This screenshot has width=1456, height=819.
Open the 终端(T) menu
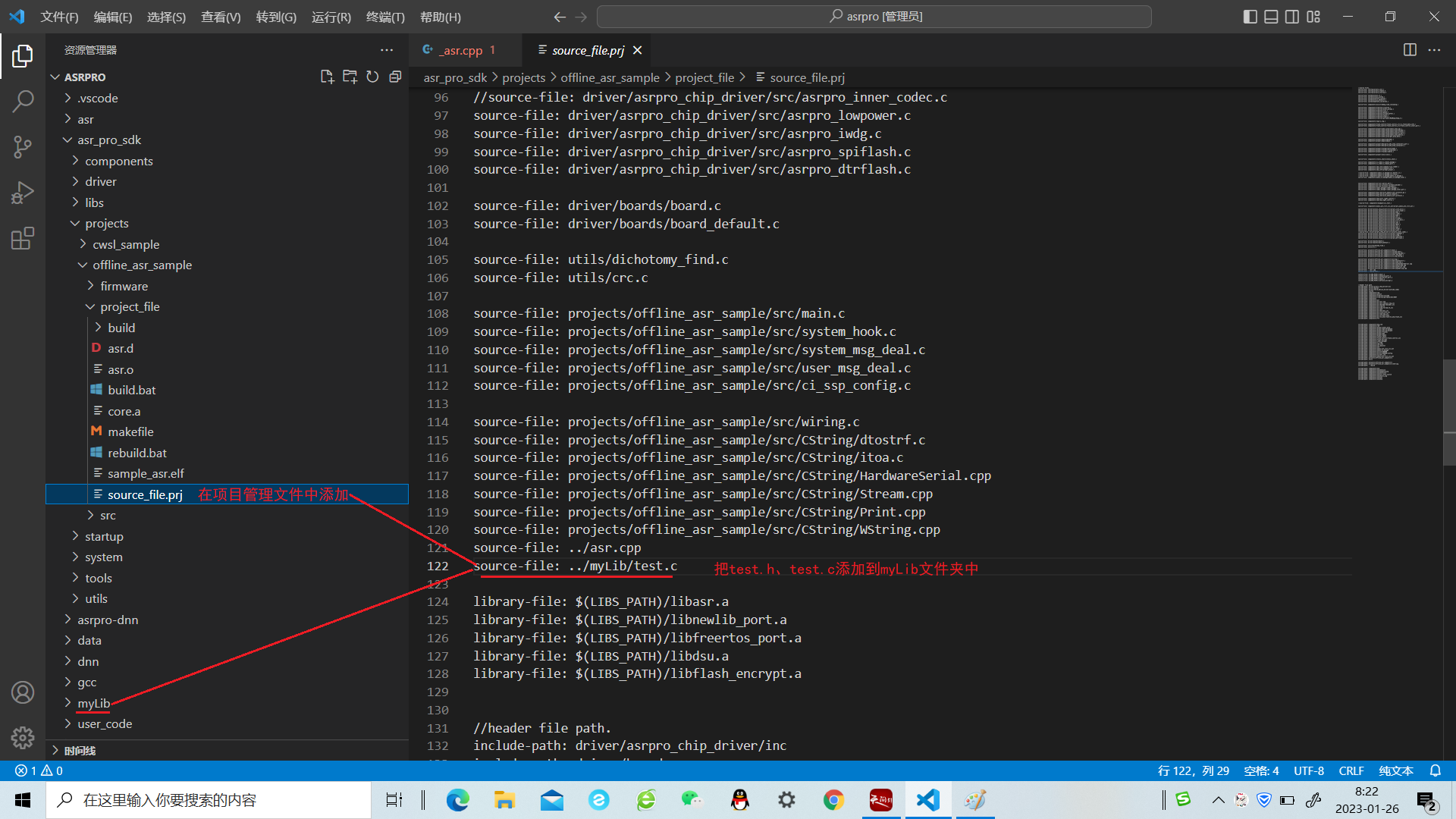click(x=385, y=17)
